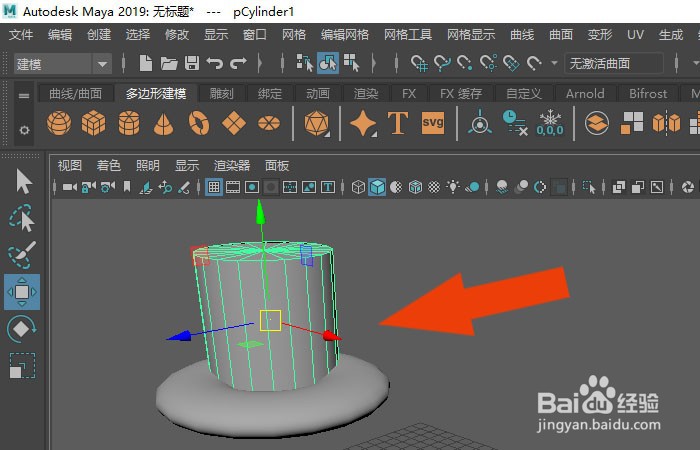Switch to the 雕刻 shelf tab

pyautogui.click(x=221, y=94)
